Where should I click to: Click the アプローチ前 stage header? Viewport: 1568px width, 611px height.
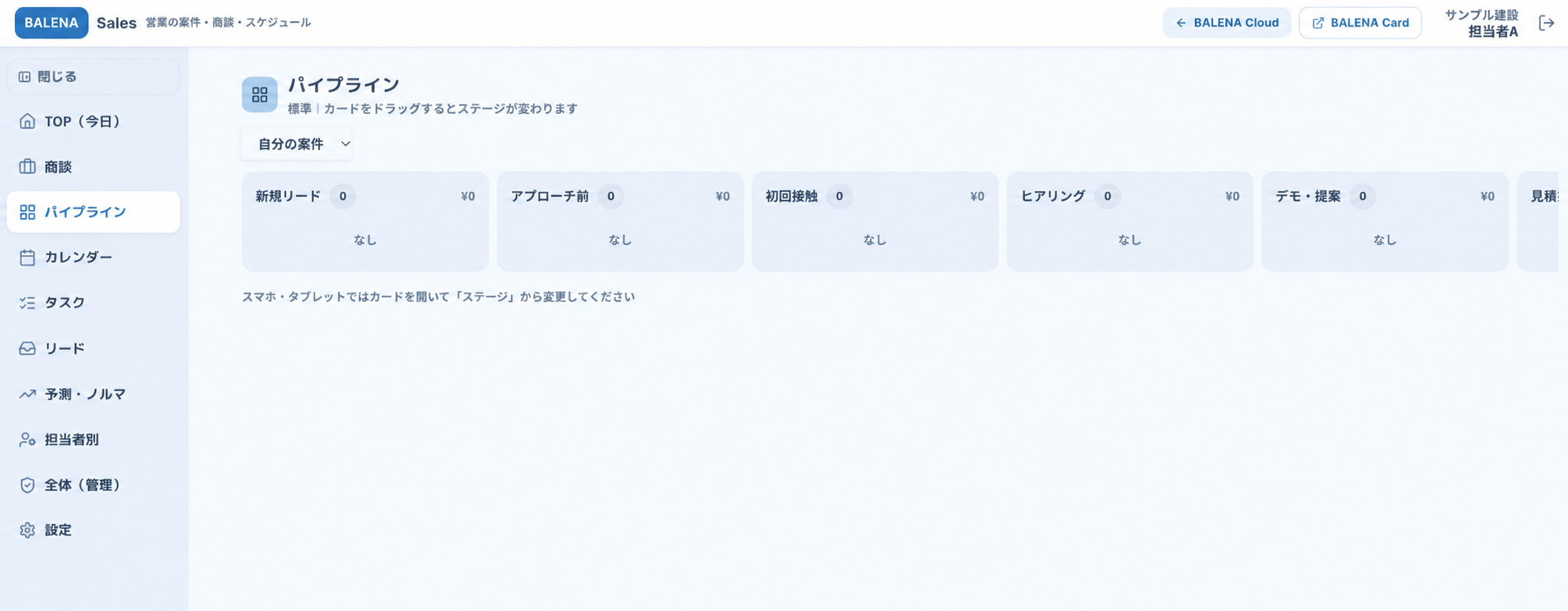(549, 197)
